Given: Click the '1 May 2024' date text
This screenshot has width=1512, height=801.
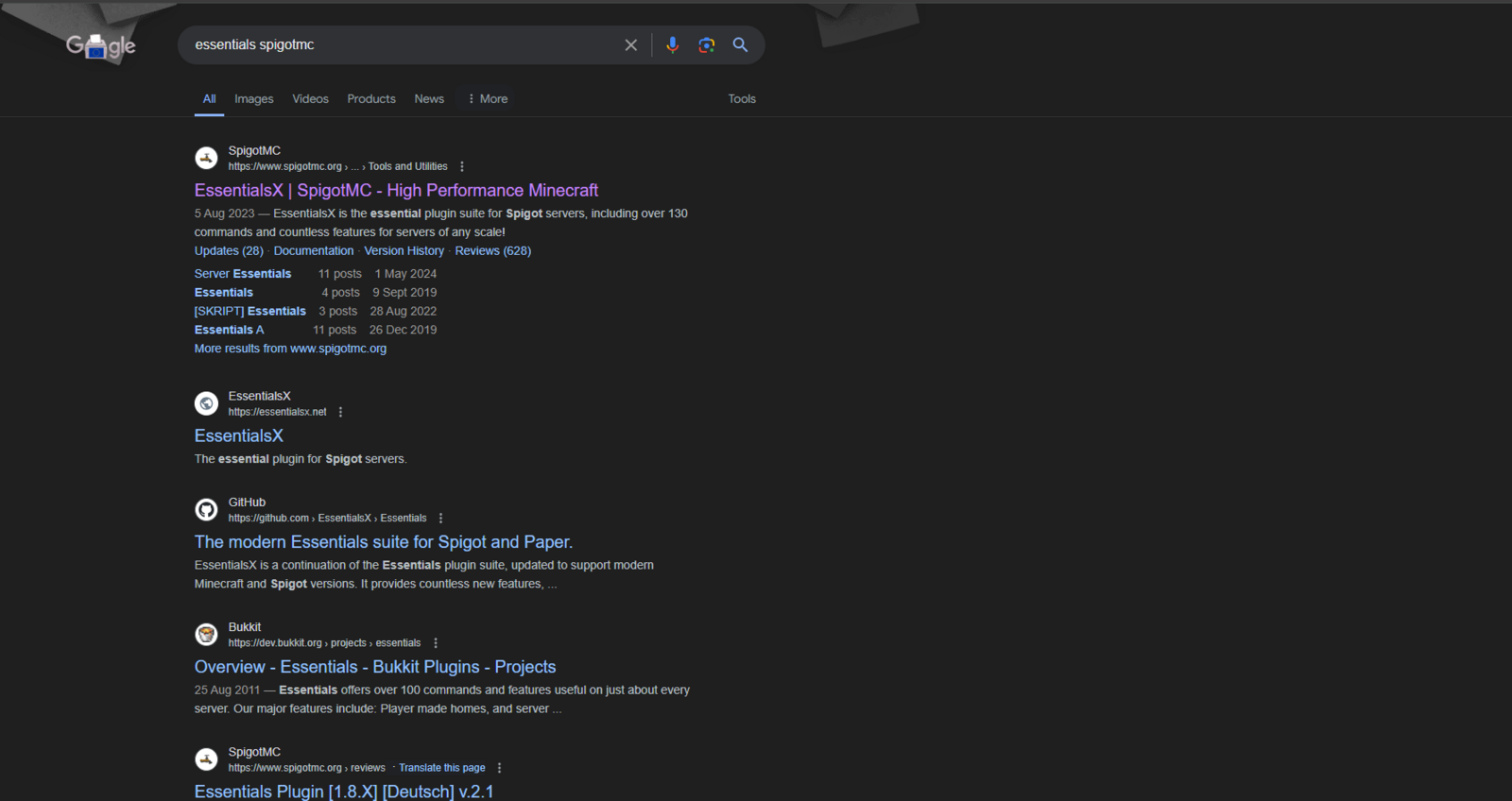Looking at the screenshot, I should tap(405, 274).
